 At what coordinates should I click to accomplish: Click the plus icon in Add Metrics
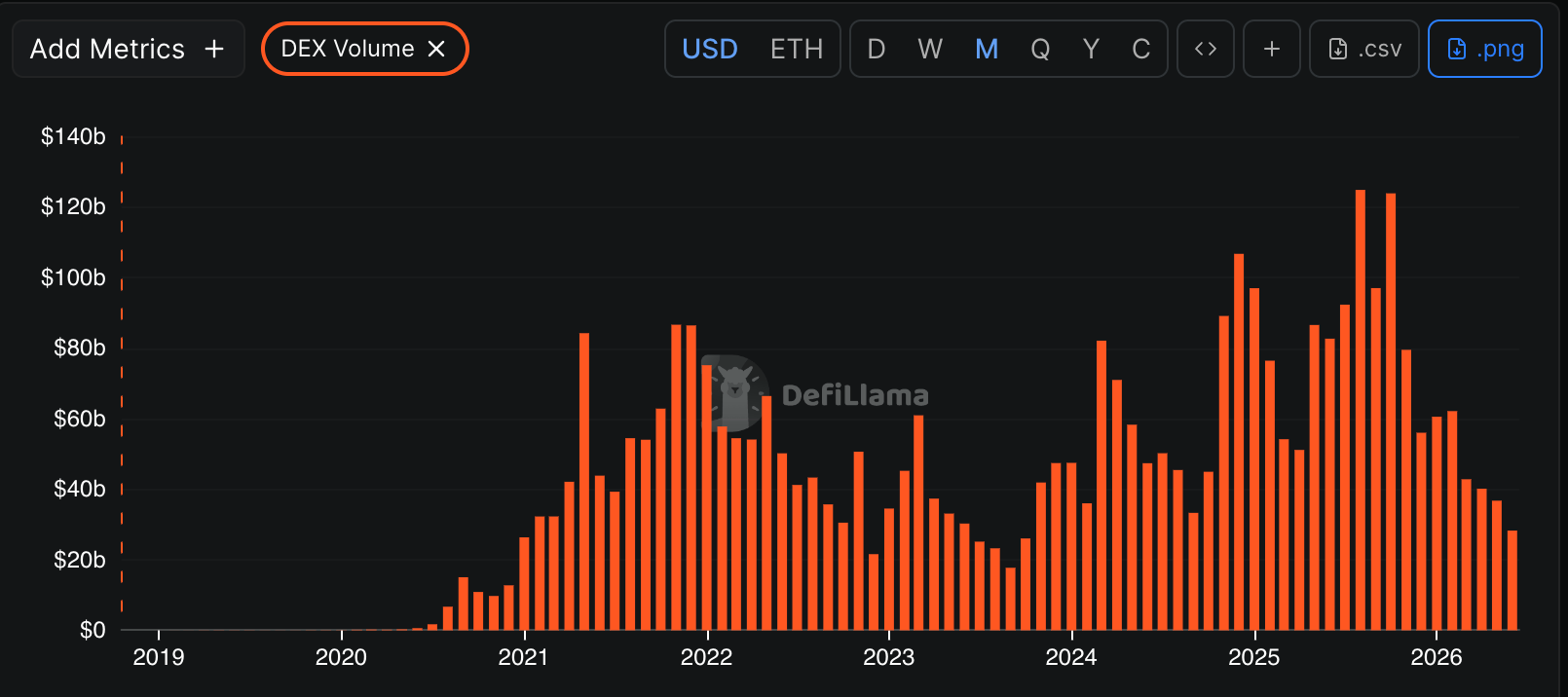point(214,49)
